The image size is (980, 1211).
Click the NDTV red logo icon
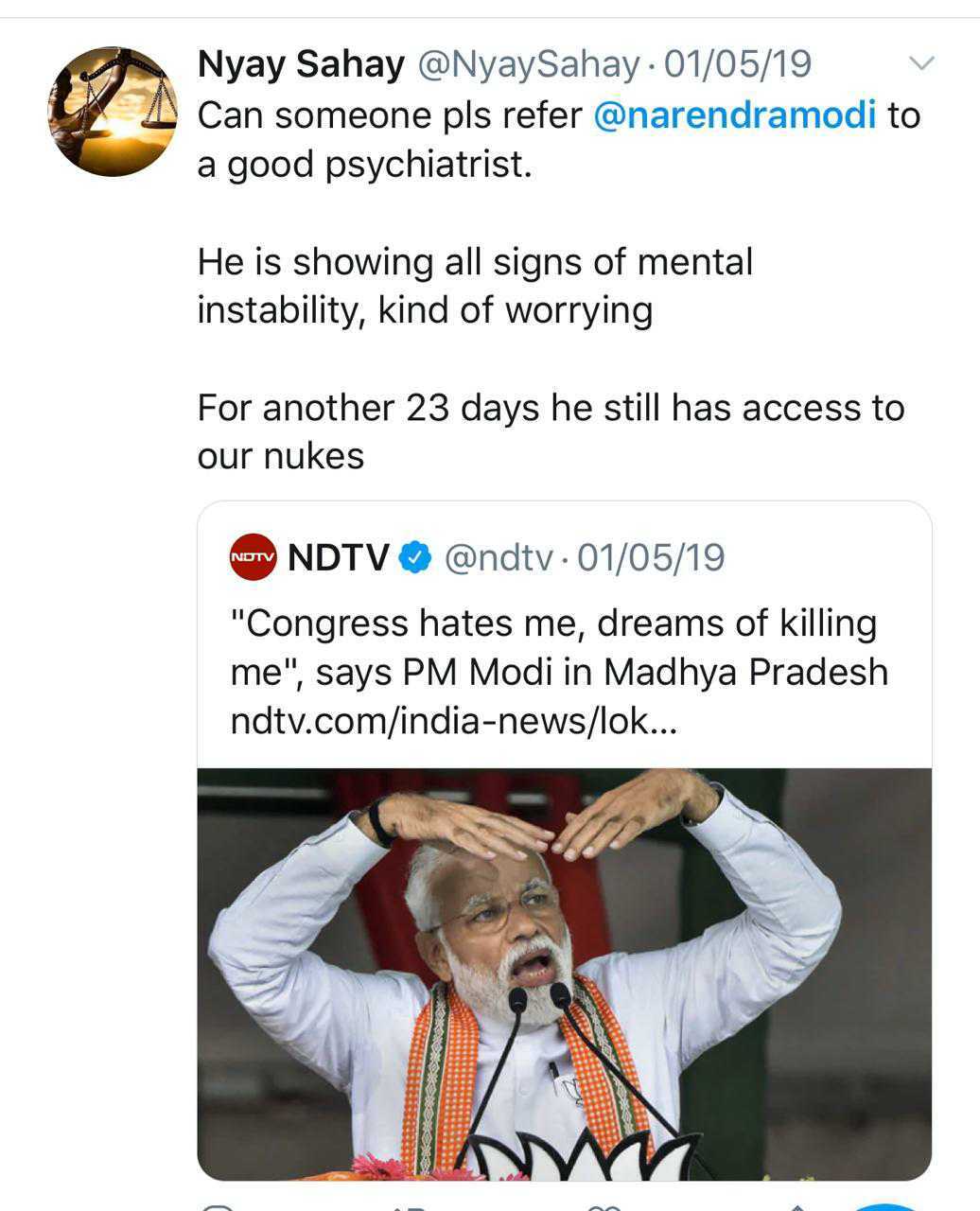[x=253, y=558]
